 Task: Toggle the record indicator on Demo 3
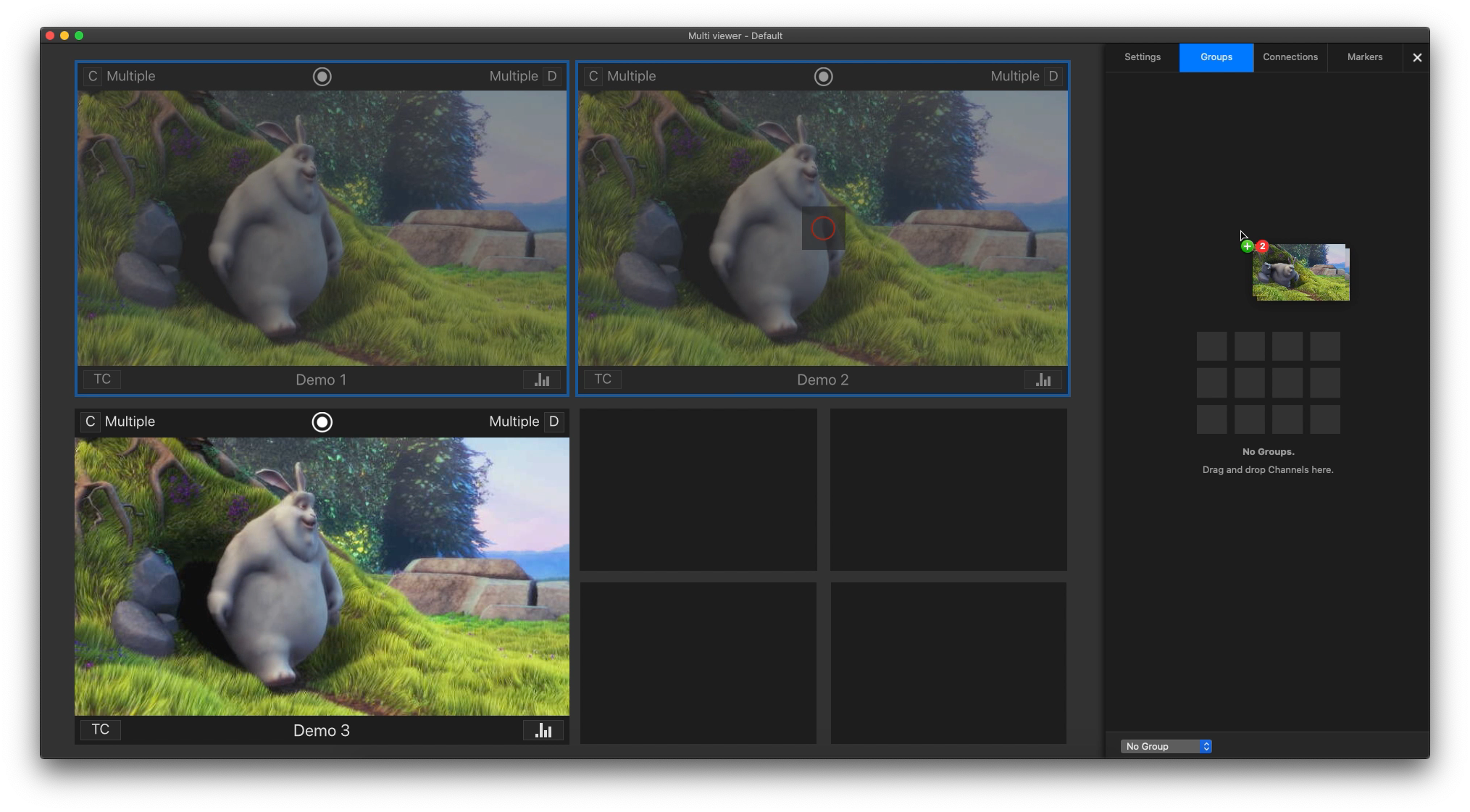[322, 422]
